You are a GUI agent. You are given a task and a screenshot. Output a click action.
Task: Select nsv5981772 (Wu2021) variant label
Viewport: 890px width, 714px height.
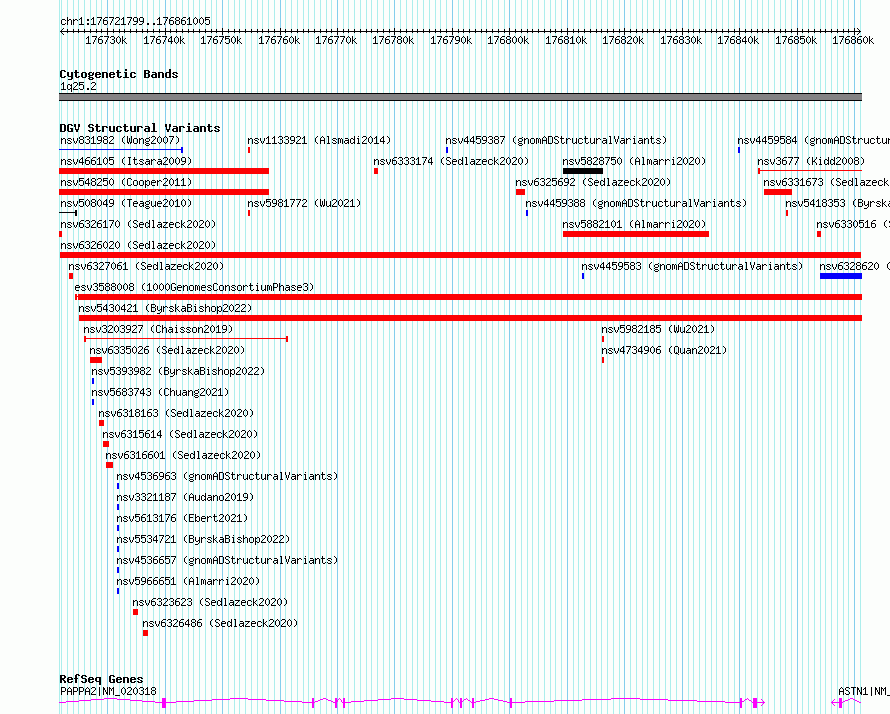tap(304, 203)
